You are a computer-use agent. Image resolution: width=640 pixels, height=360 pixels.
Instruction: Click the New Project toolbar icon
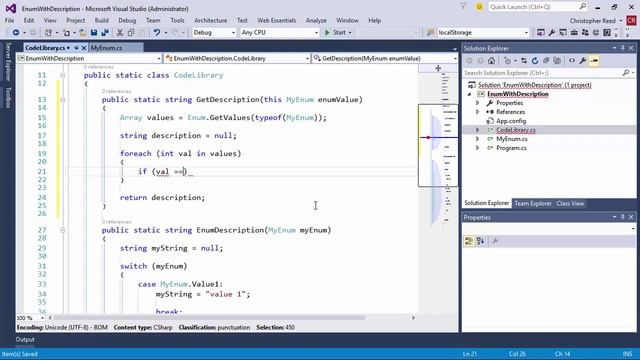point(48,33)
